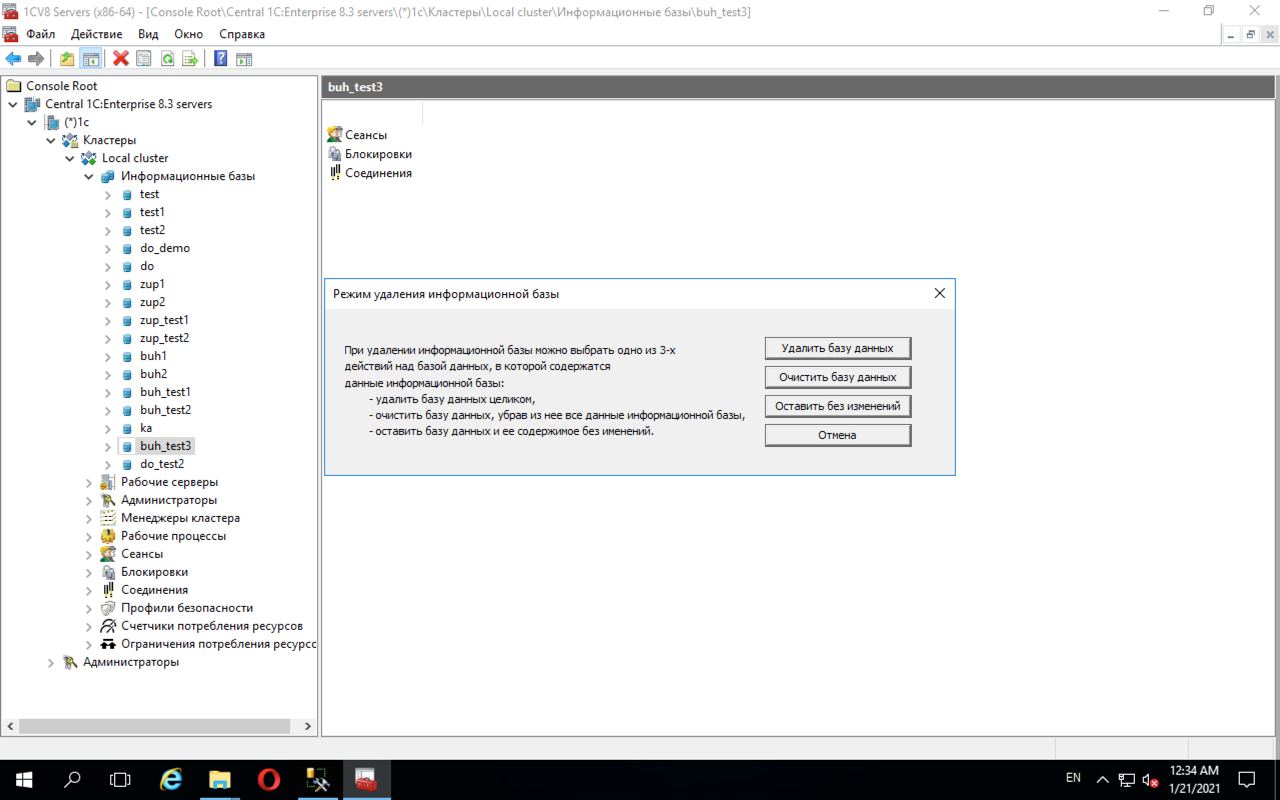Open the Действие menu
This screenshot has height=800, width=1280.
[96, 34]
